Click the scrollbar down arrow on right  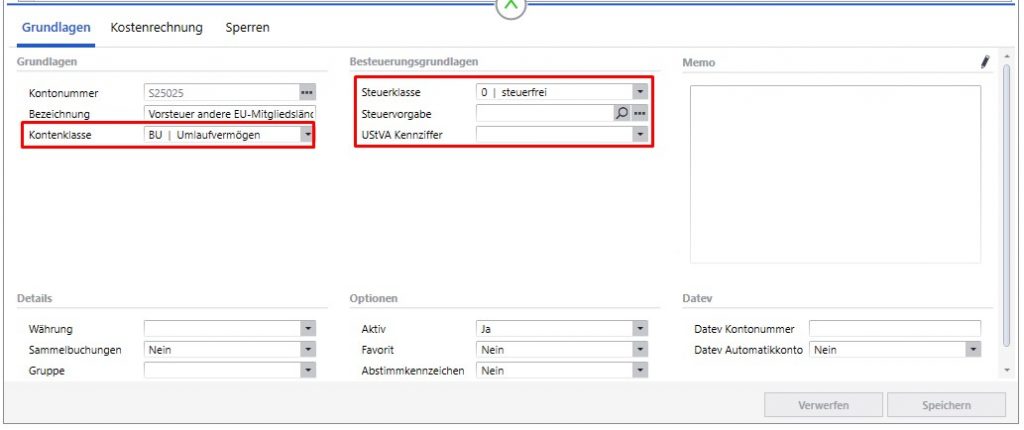point(1005,370)
